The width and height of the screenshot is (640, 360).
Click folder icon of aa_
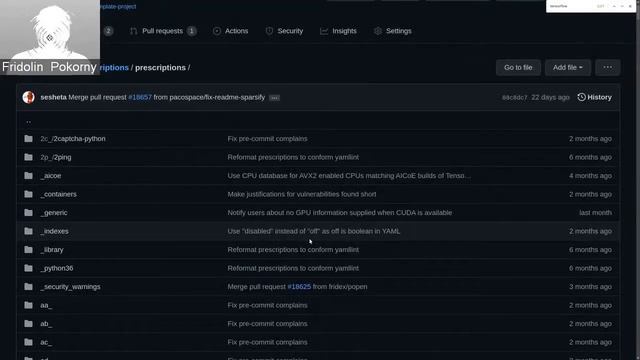click(28, 305)
